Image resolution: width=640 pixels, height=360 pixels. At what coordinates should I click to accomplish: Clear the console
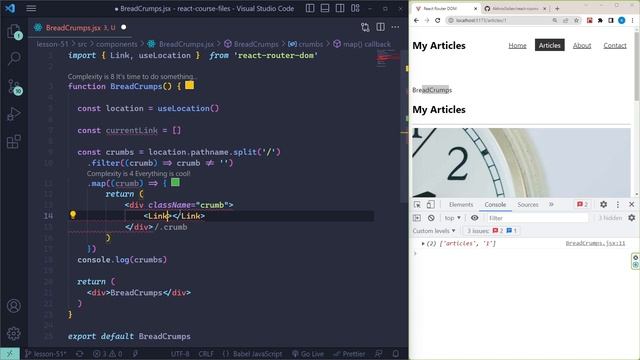click(431, 218)
